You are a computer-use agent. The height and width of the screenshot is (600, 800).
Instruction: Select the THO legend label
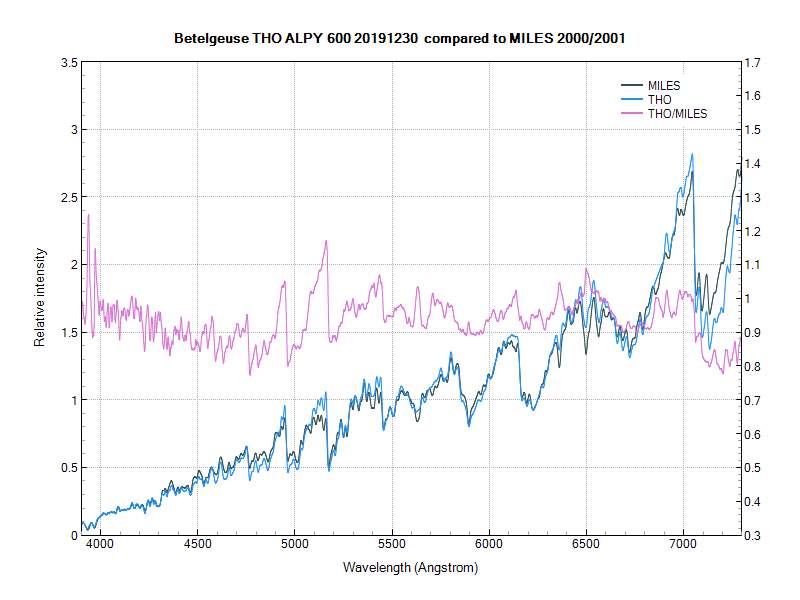tap(659, 100)
